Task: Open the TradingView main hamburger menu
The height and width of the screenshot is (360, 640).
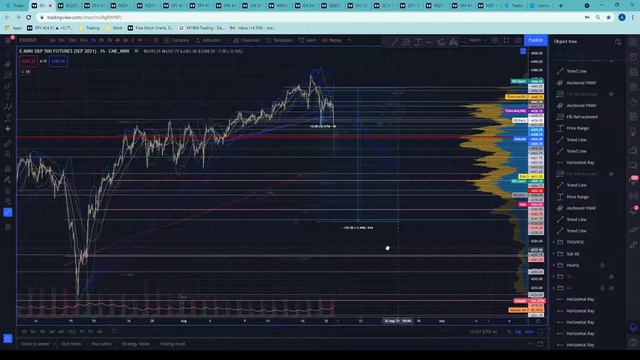Action: (x=8, y=40)
